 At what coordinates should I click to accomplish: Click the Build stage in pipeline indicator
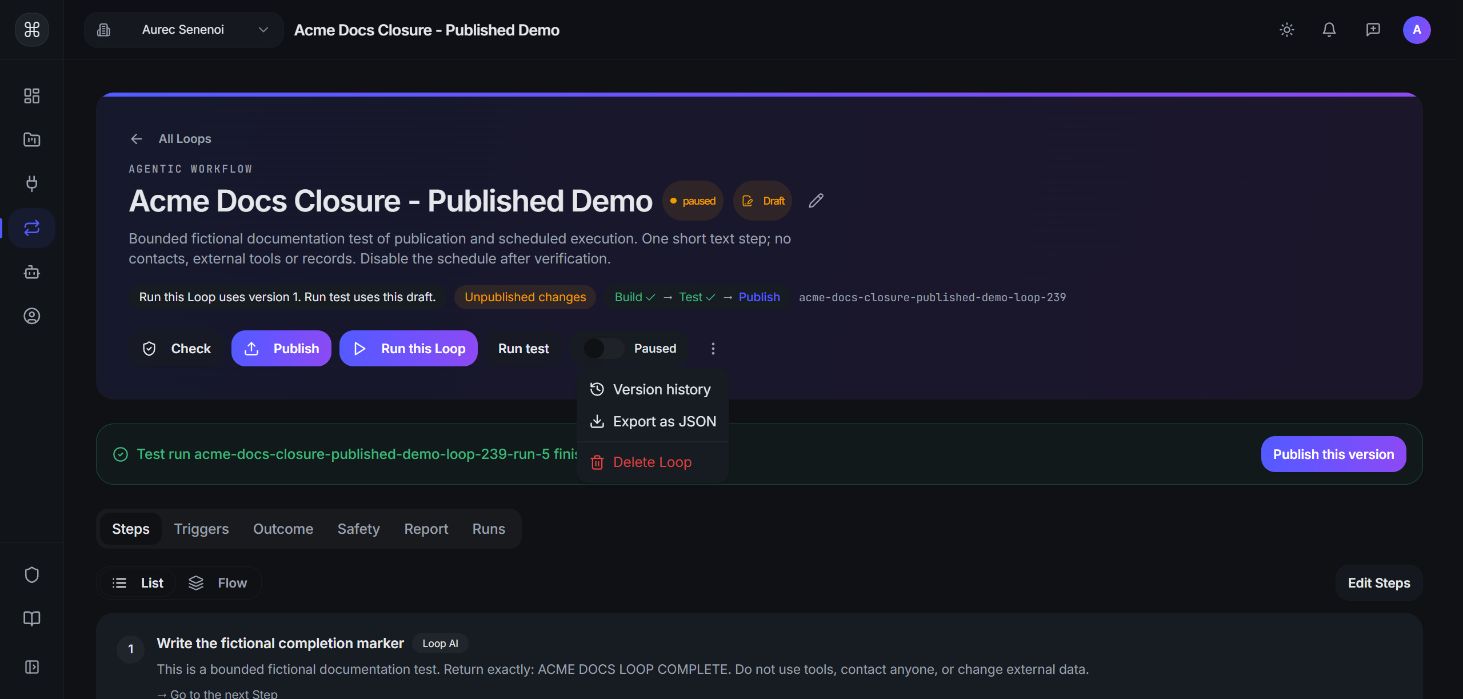[635, 297]
